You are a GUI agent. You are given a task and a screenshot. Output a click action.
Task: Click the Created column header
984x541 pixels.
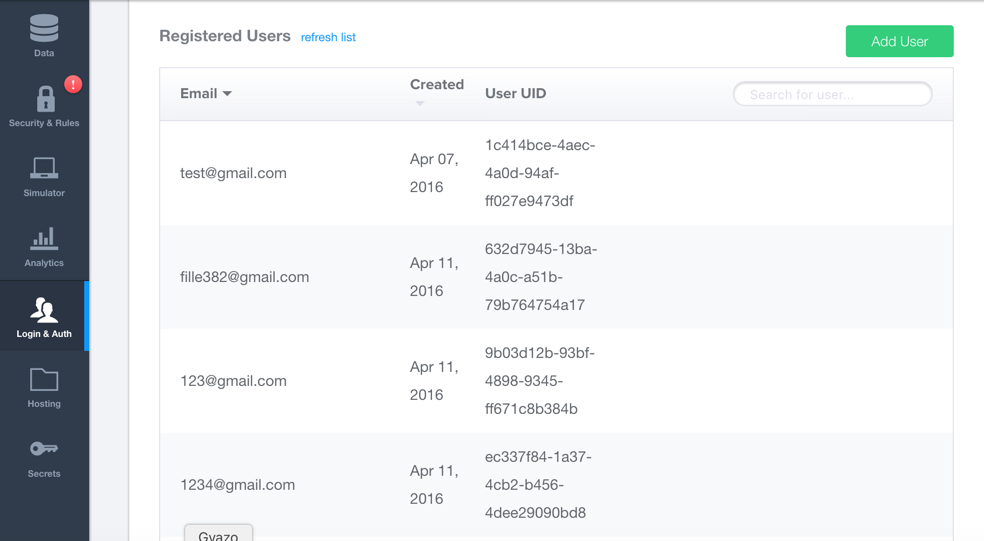pyautogui.click(x=437, y=85)
